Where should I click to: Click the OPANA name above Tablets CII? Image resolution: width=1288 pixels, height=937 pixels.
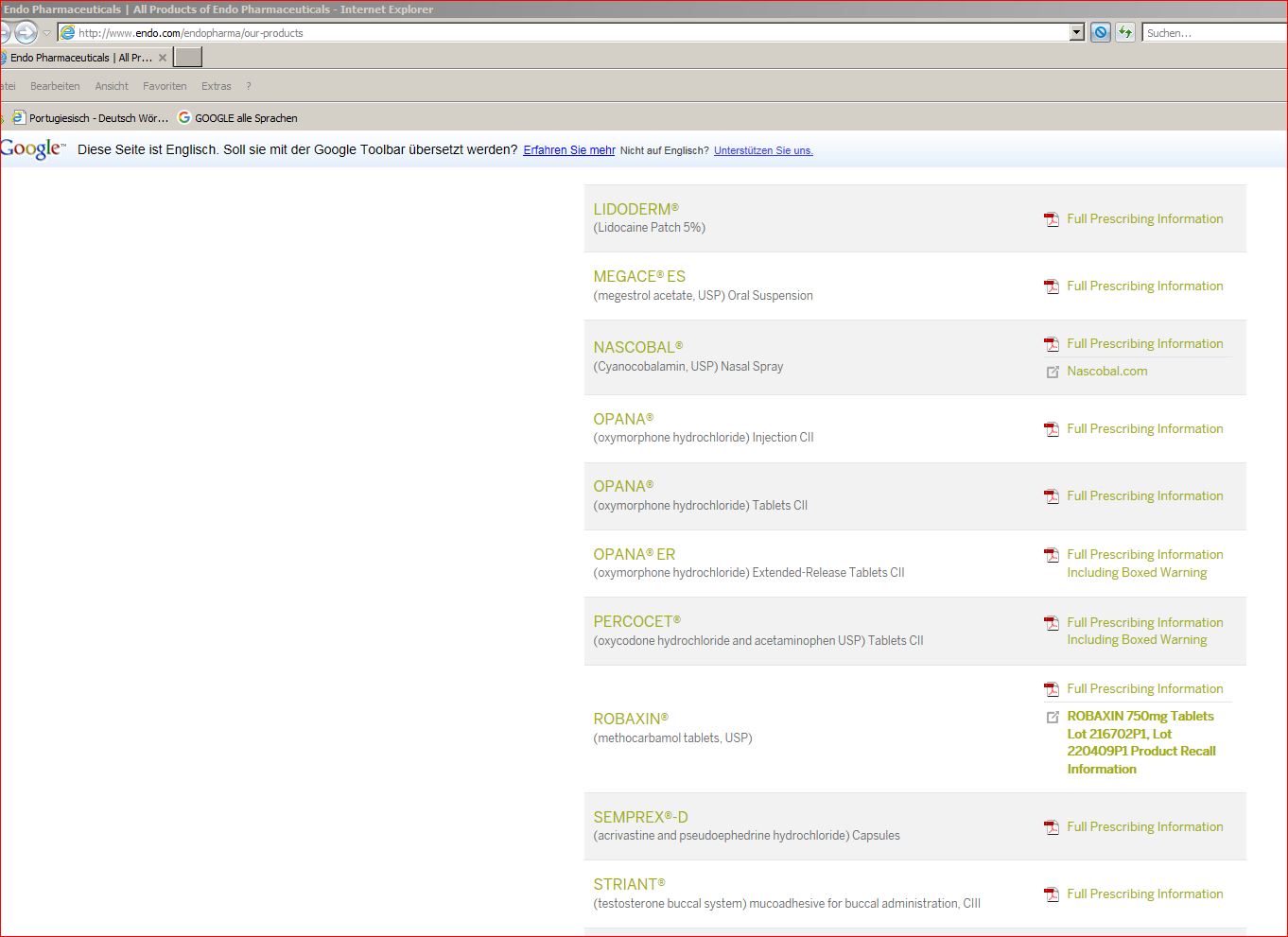pyautogui.click(x=623, y=487)
